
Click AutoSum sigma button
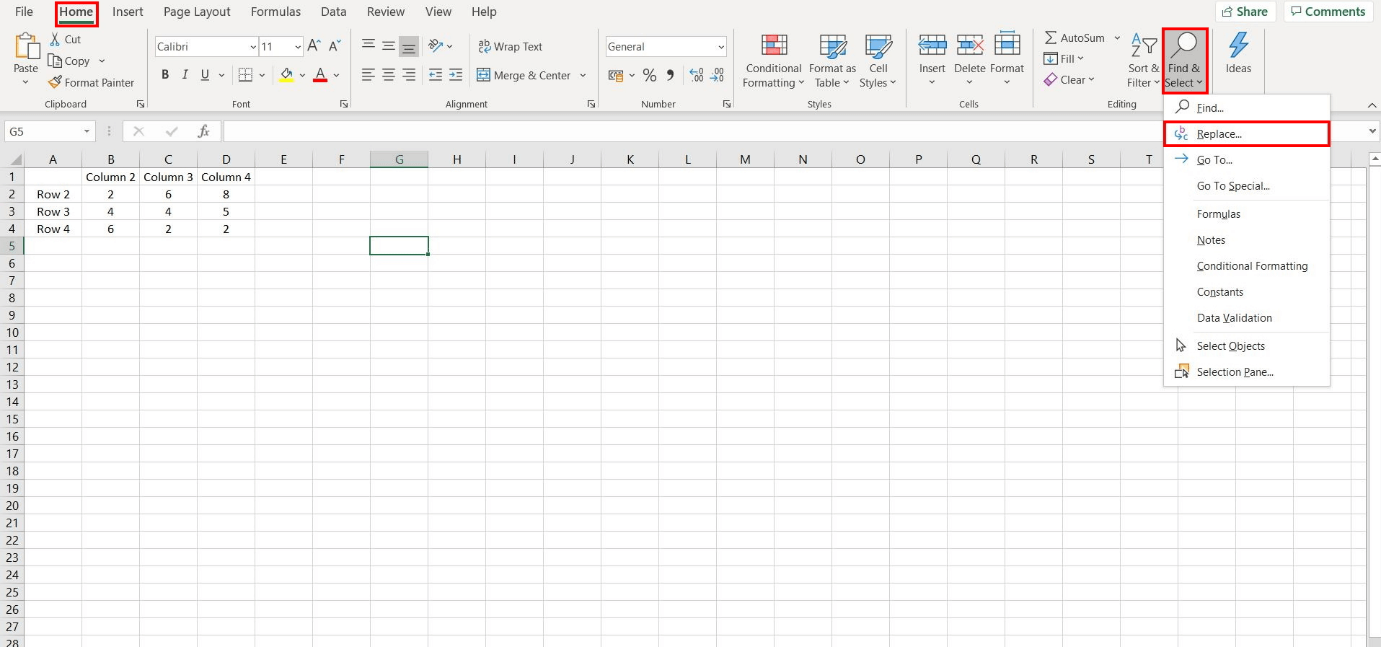click(x=1074, y=38)
